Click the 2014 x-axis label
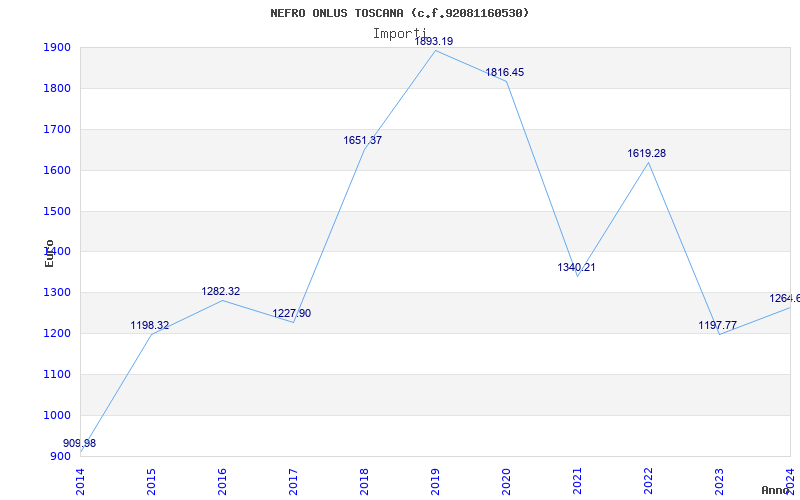The image size is (800, 500). [x=80, y=482]
